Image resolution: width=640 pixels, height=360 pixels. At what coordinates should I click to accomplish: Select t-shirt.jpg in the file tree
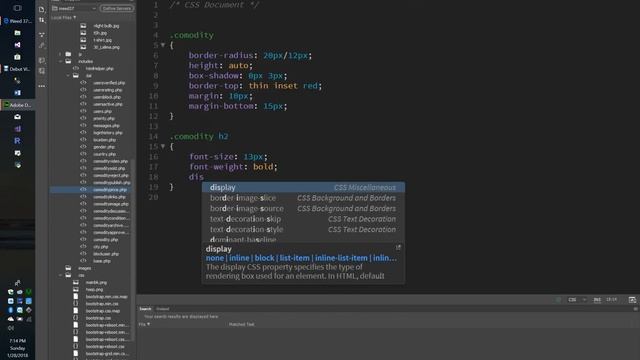(x=102, y=40)
